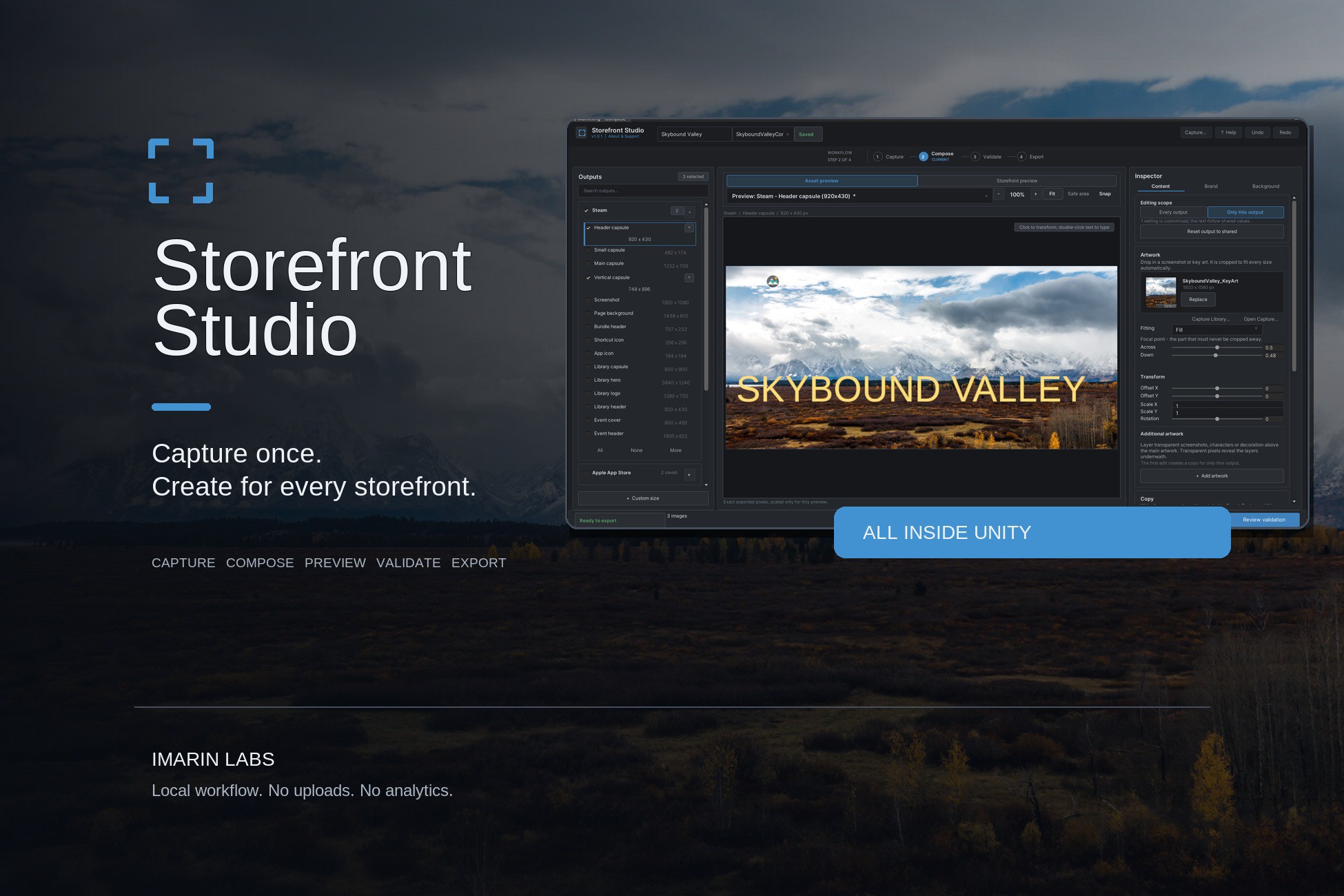Click None to deselect Steam outputs

pyautogui.click(x=636, y=451)
